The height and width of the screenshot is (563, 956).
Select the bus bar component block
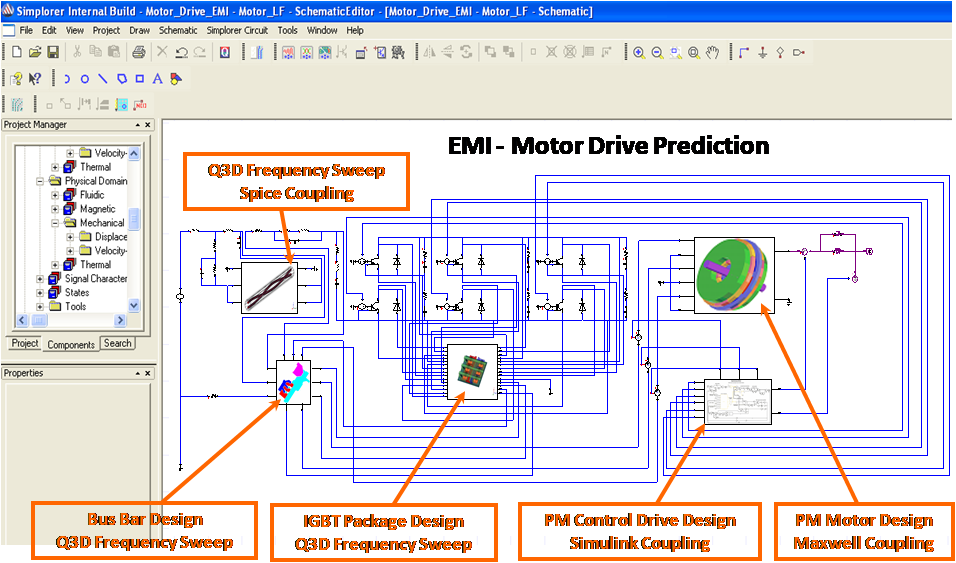(293, 382)
